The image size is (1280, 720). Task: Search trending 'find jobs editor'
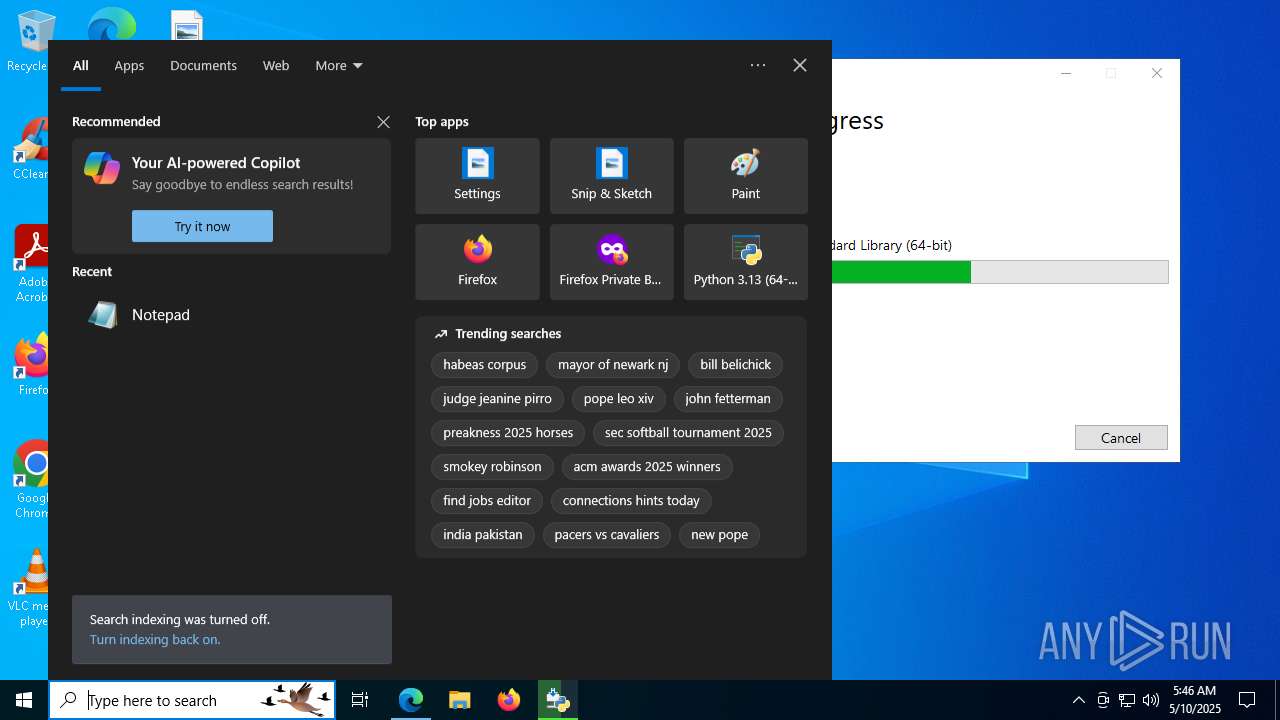(487, 501)
